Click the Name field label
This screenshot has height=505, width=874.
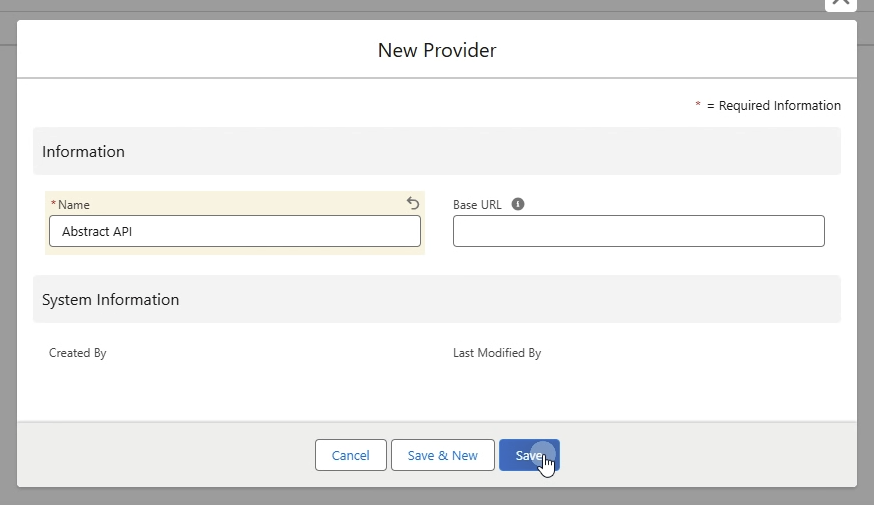point(74,205)
